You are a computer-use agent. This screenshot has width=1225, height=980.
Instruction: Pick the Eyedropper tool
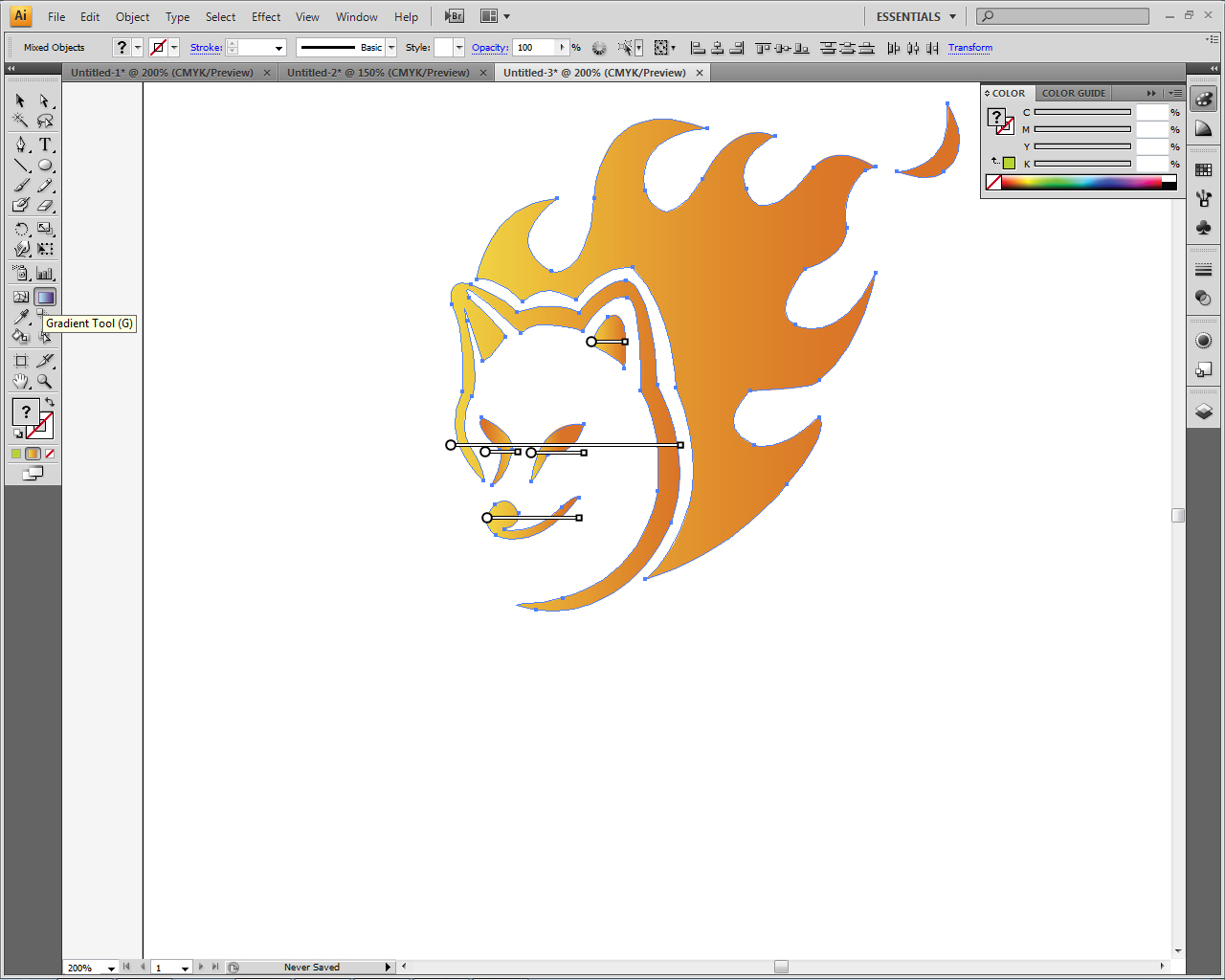(x=20, y=317)
